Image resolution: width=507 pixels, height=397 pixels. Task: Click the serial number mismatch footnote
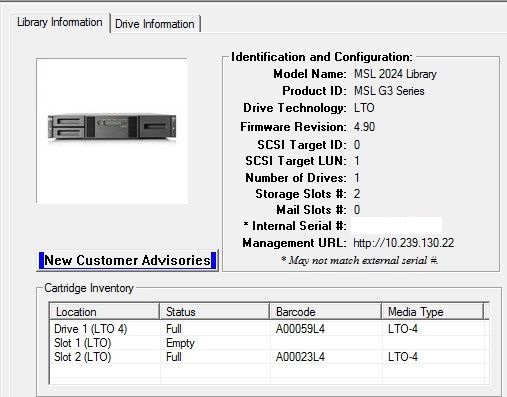tap(360, 260)
